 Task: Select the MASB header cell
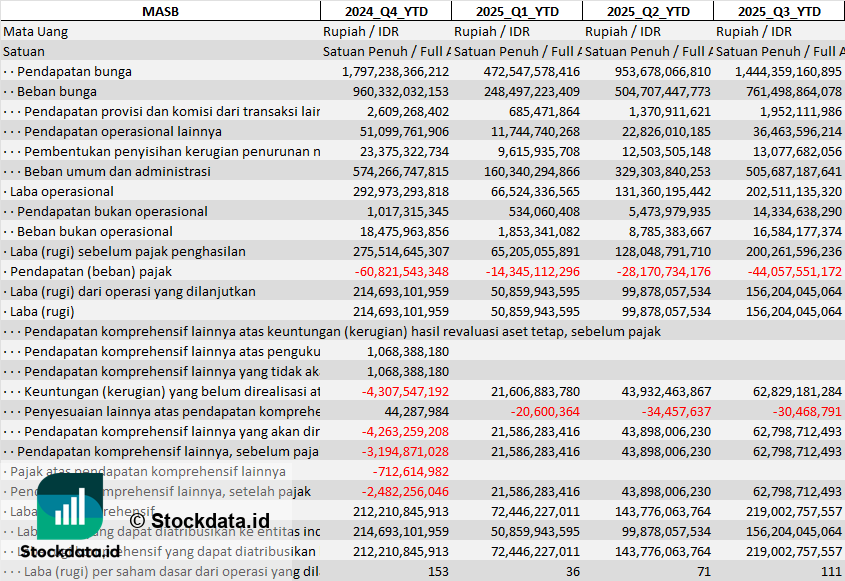160,11
